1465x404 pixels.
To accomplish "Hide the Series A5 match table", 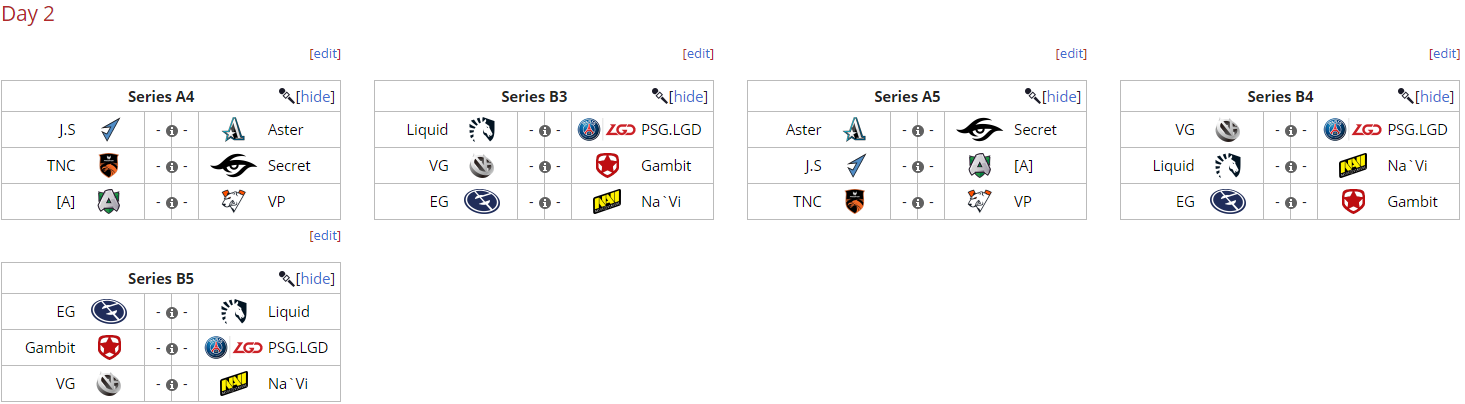I will coord(1063,96).
